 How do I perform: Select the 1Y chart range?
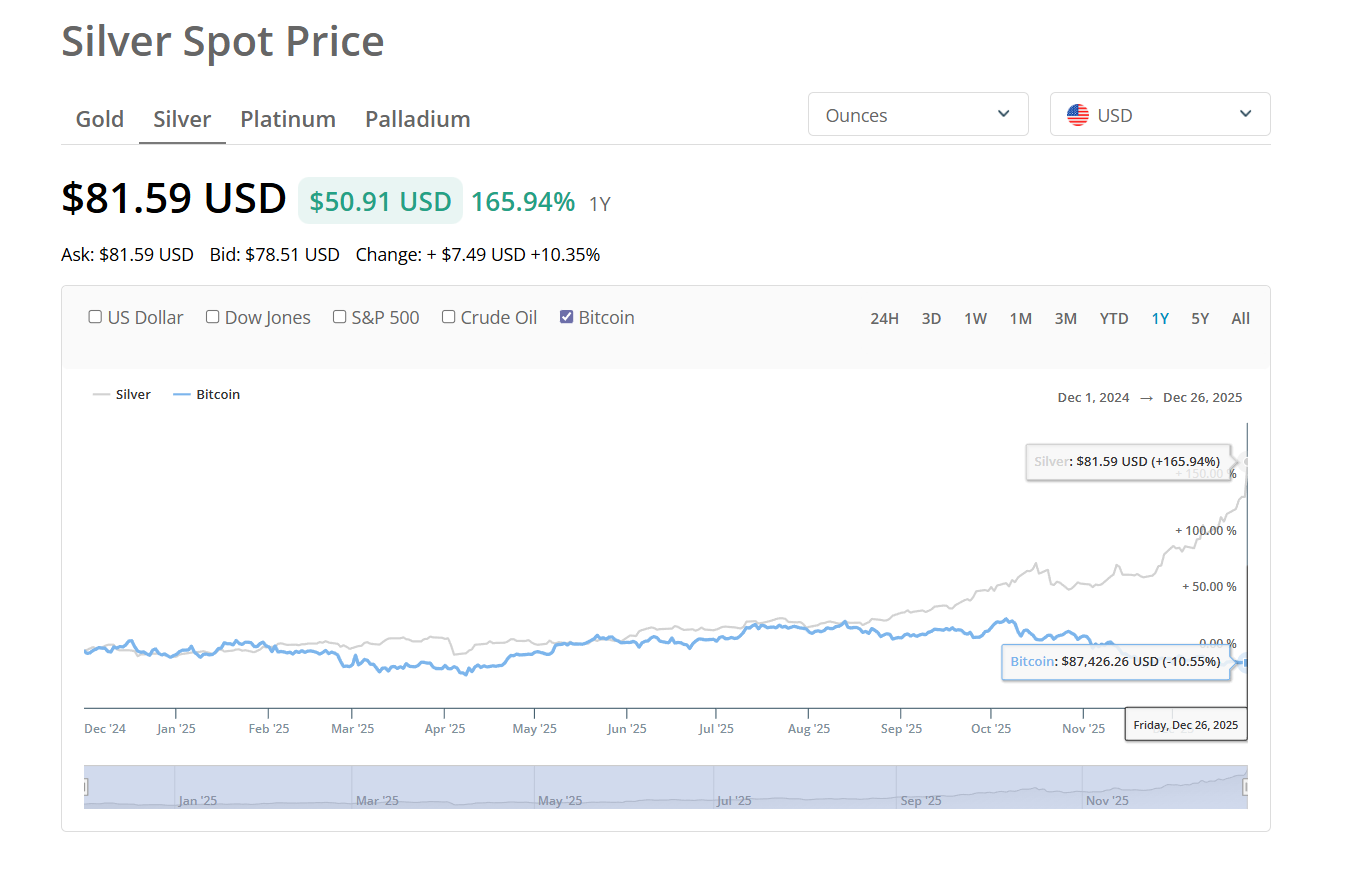click(1160, 319)
